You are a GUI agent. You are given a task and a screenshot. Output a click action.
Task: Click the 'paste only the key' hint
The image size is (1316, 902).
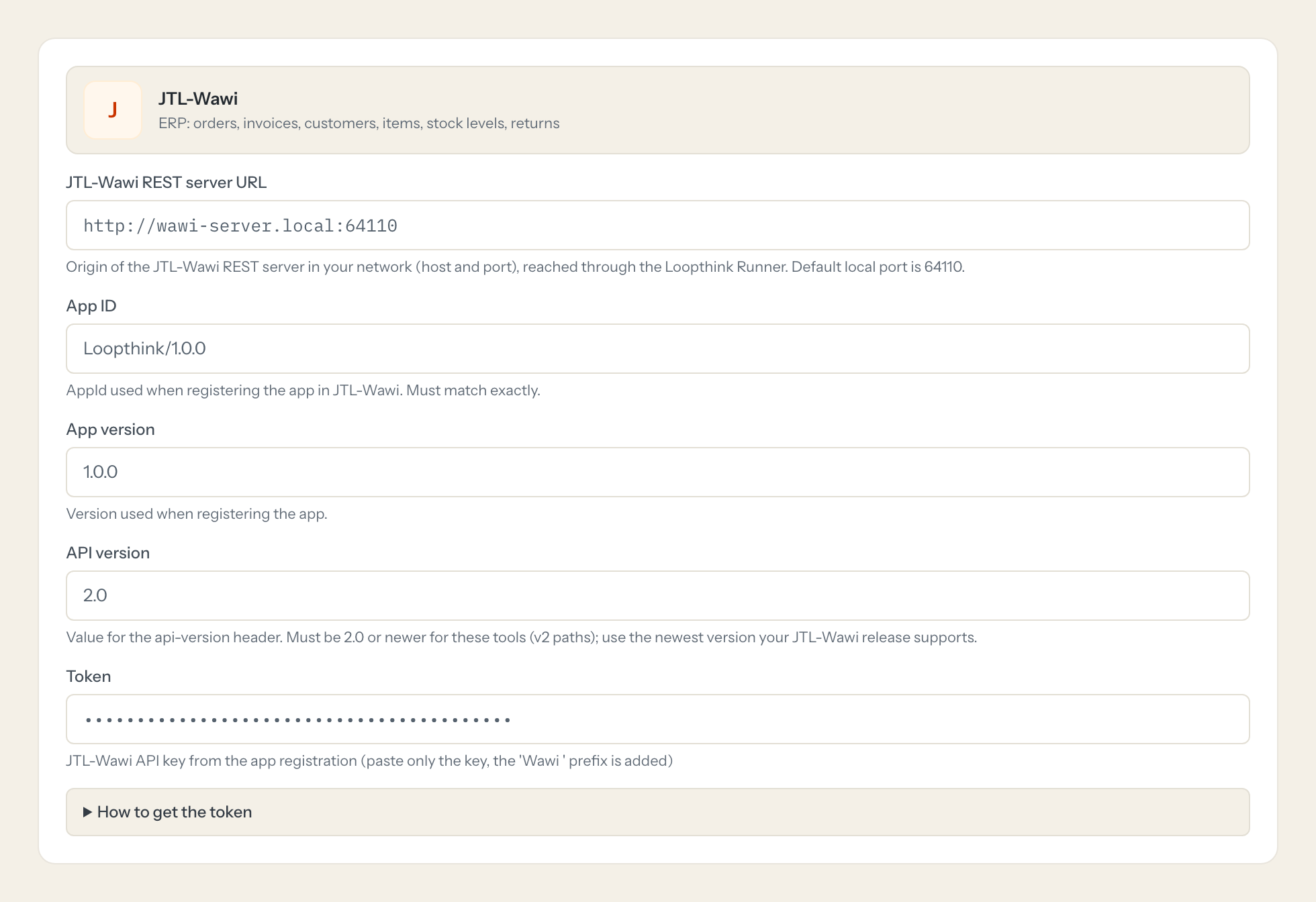369,761
